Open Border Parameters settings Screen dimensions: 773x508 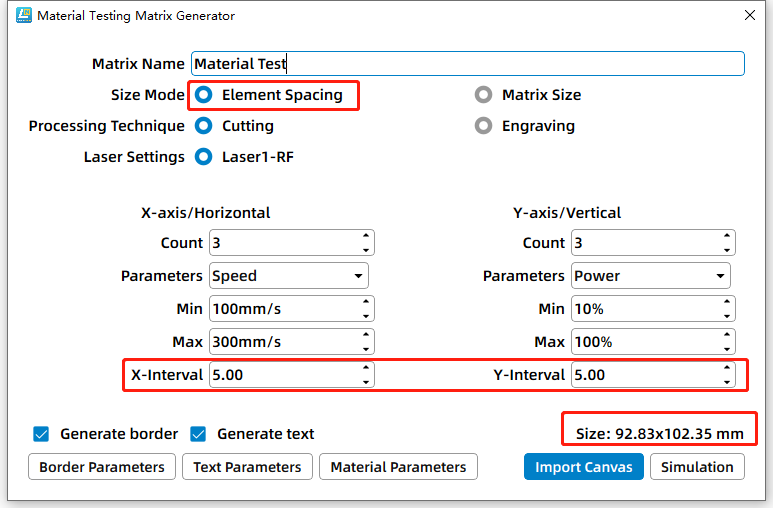[x=102, y=467]
